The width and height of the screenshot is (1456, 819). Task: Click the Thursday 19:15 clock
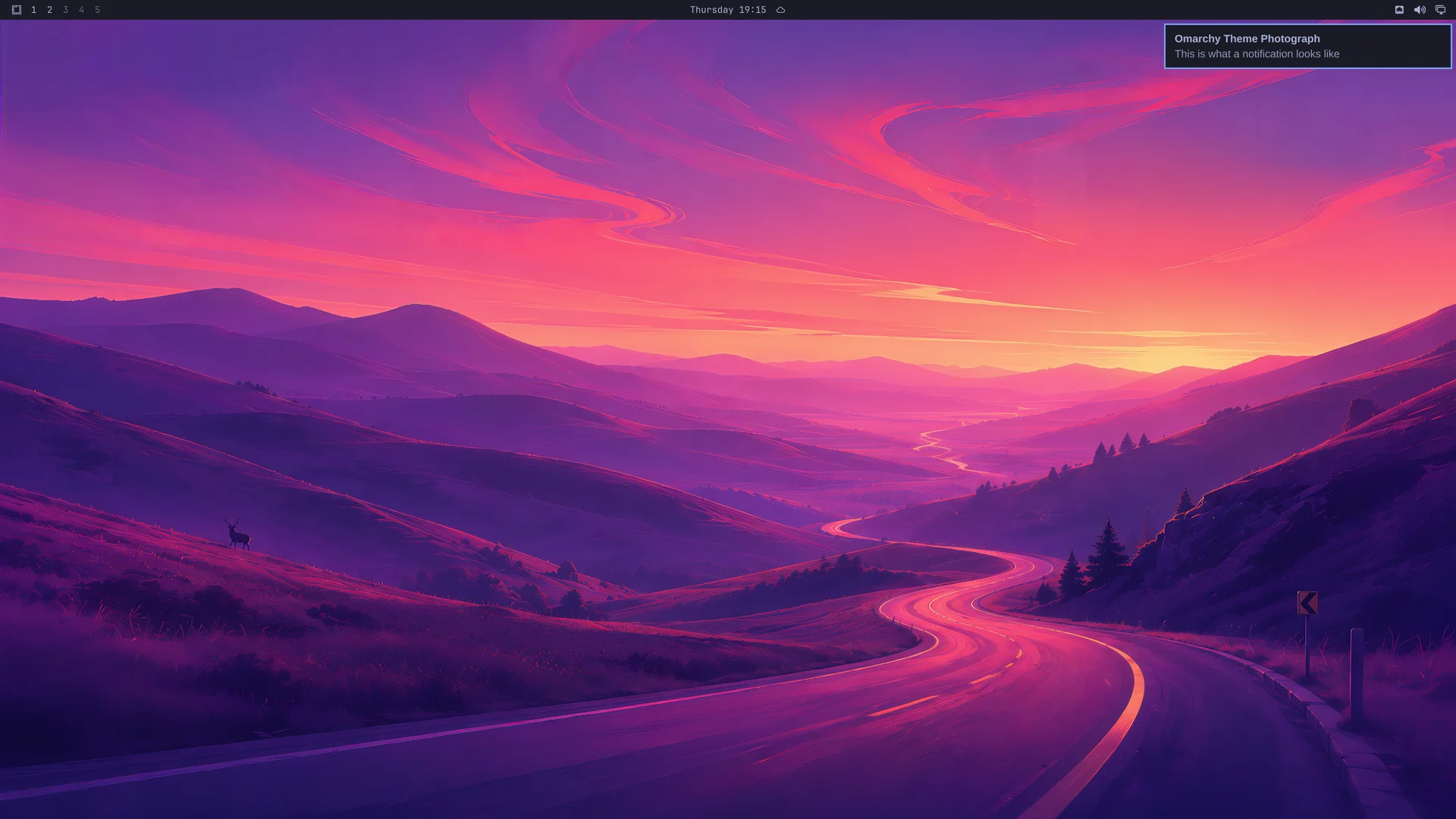tap(727, 10)
